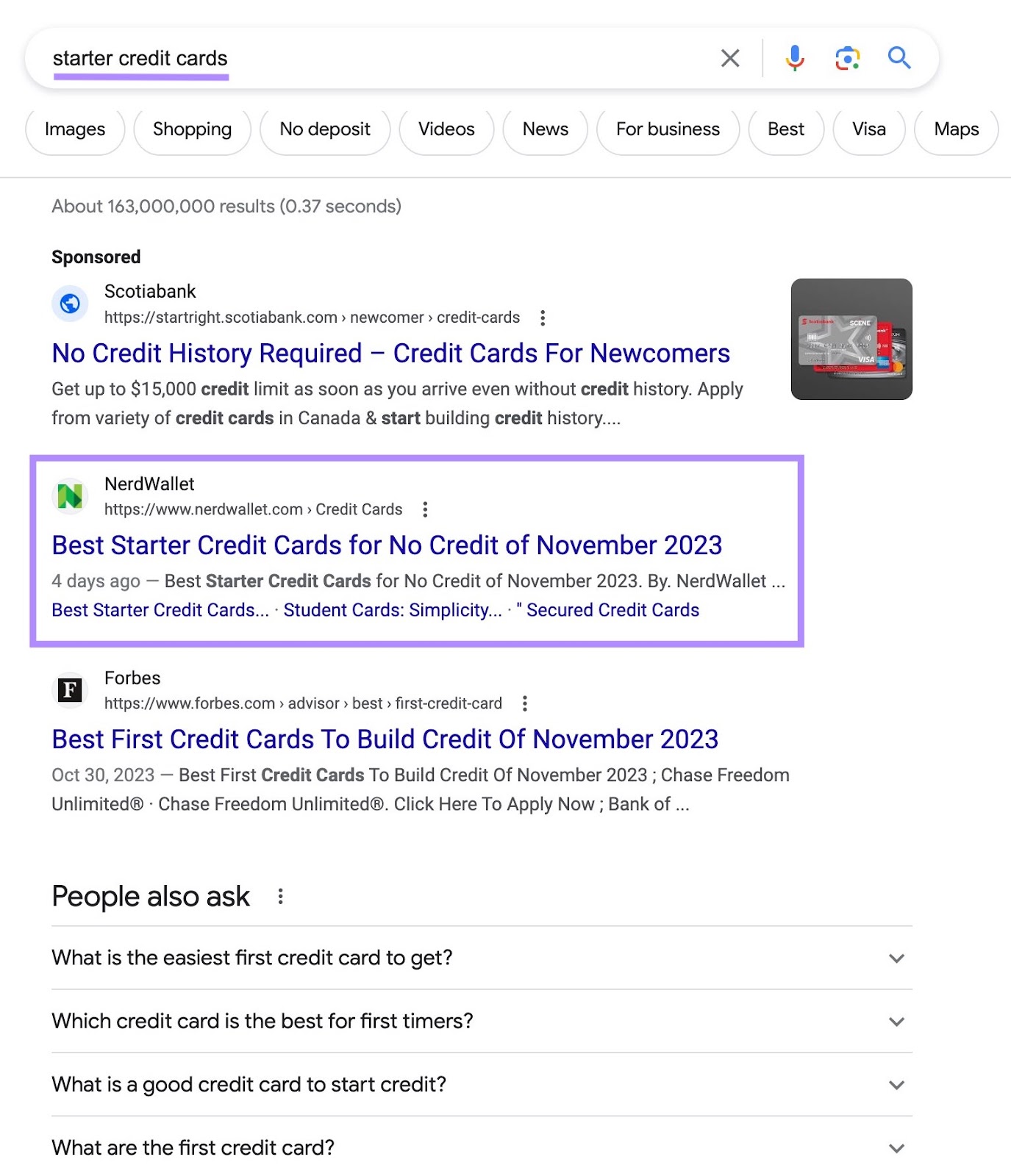The width and height of the screenshot is (1011, 1176).
Task: Clear the search query with the X
Action: [730, 57]
